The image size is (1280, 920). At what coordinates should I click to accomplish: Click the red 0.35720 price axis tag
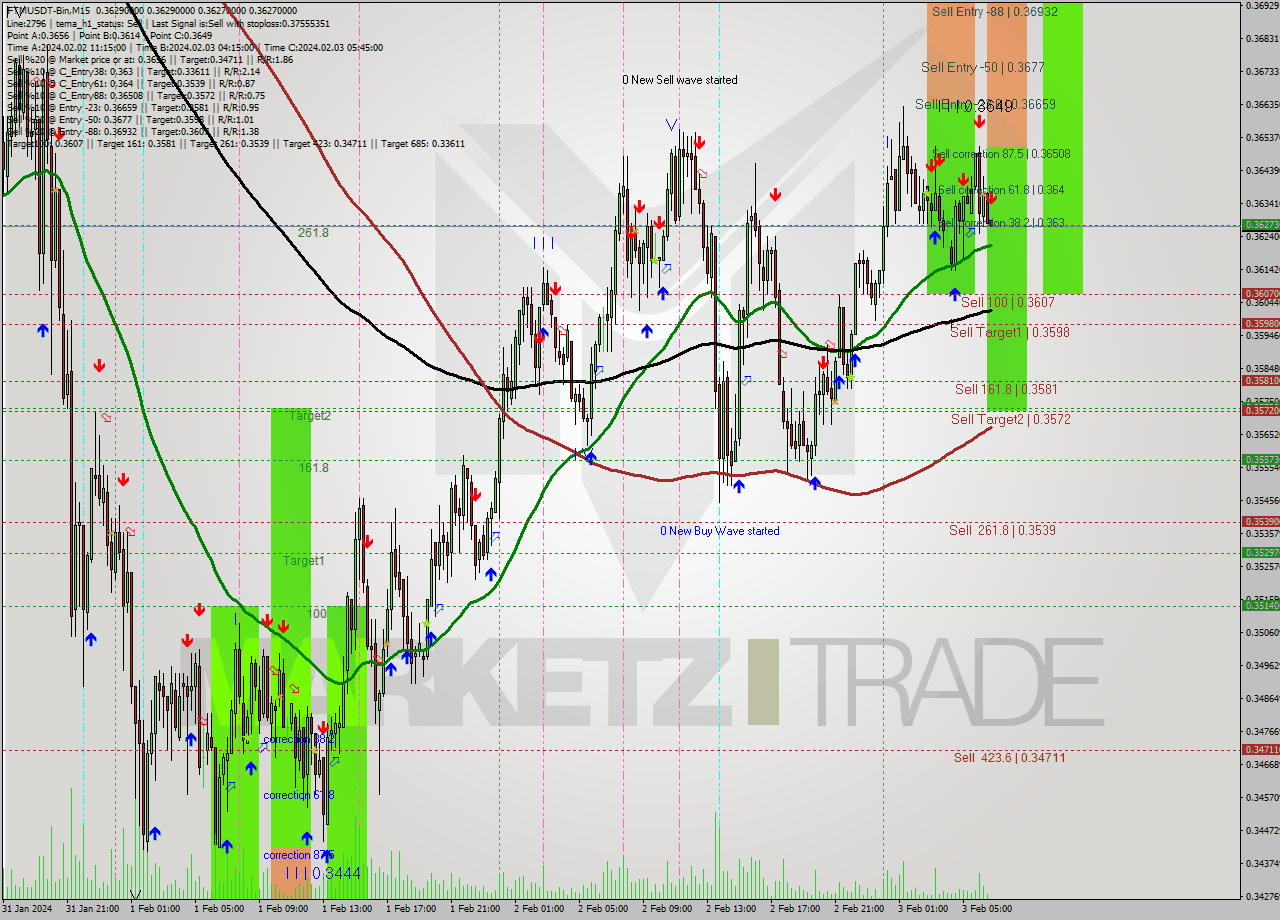point(1260,410)
